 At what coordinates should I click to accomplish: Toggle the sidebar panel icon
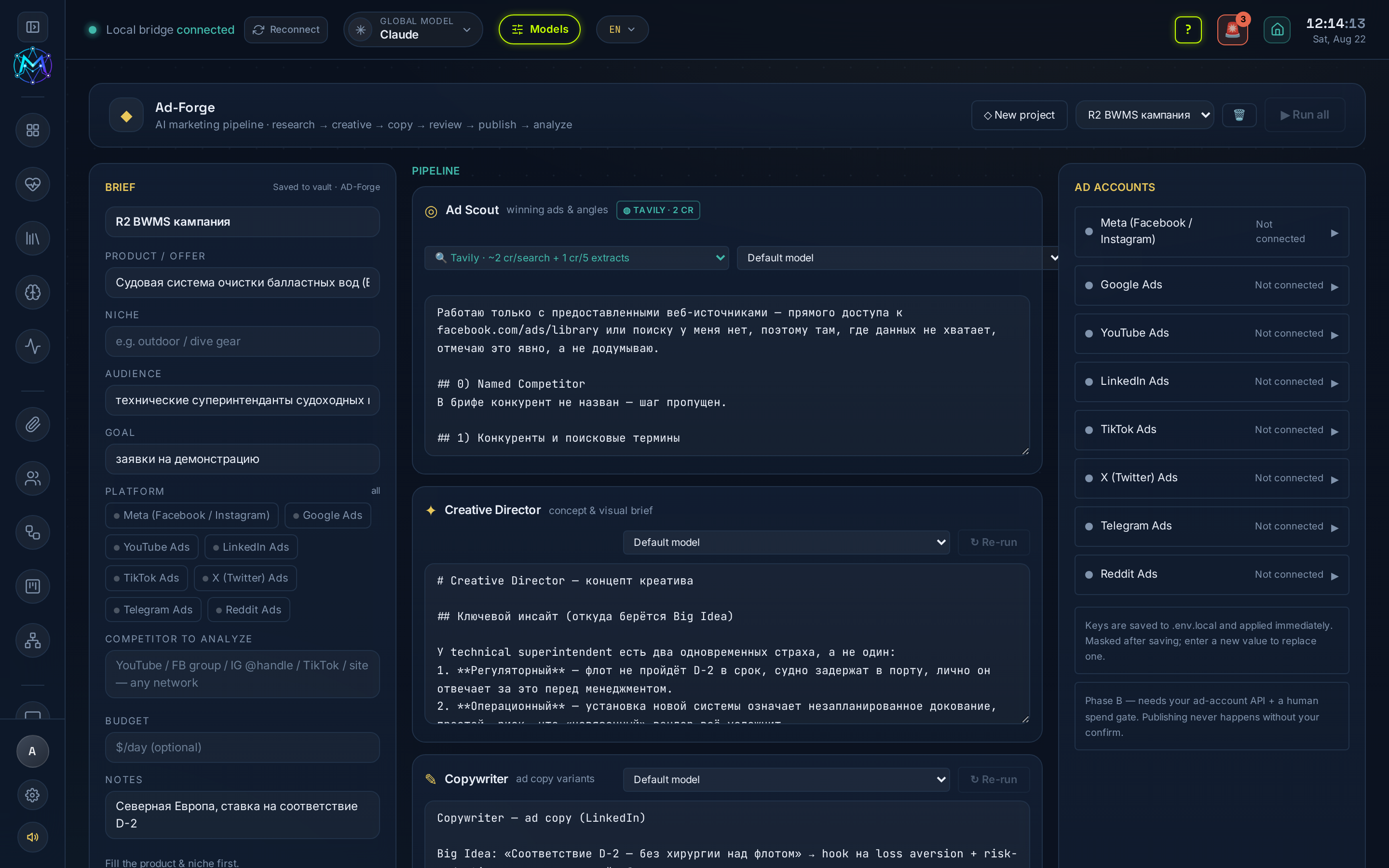[x=33, y=27]
